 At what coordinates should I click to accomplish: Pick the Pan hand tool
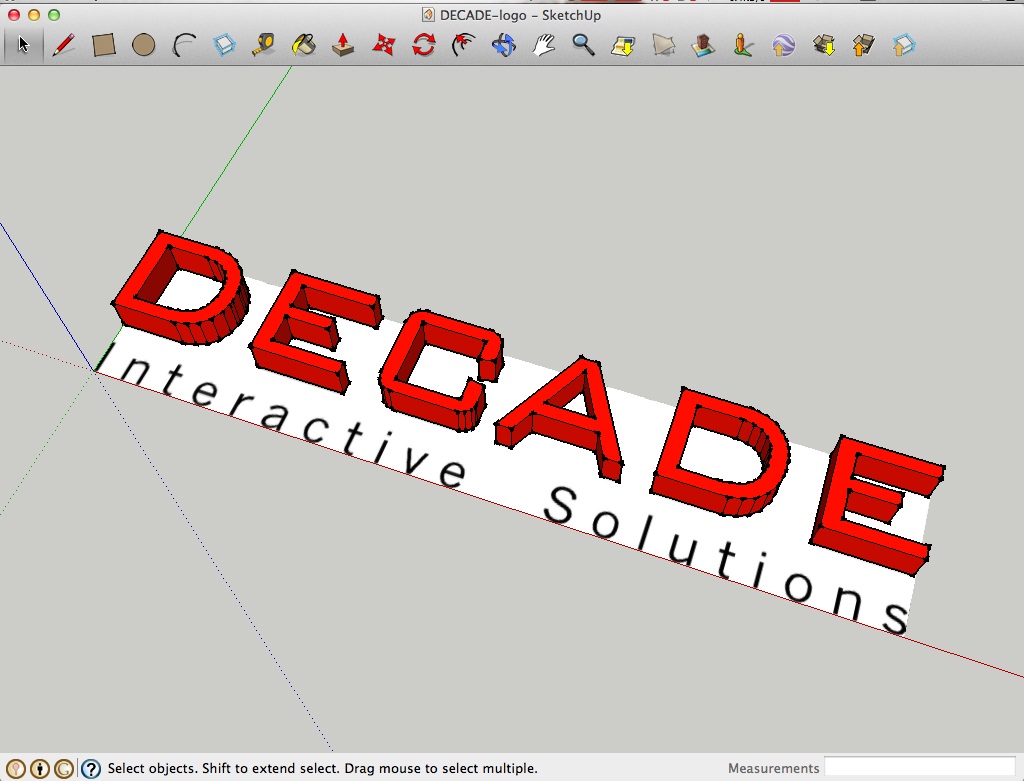[544, 45]
